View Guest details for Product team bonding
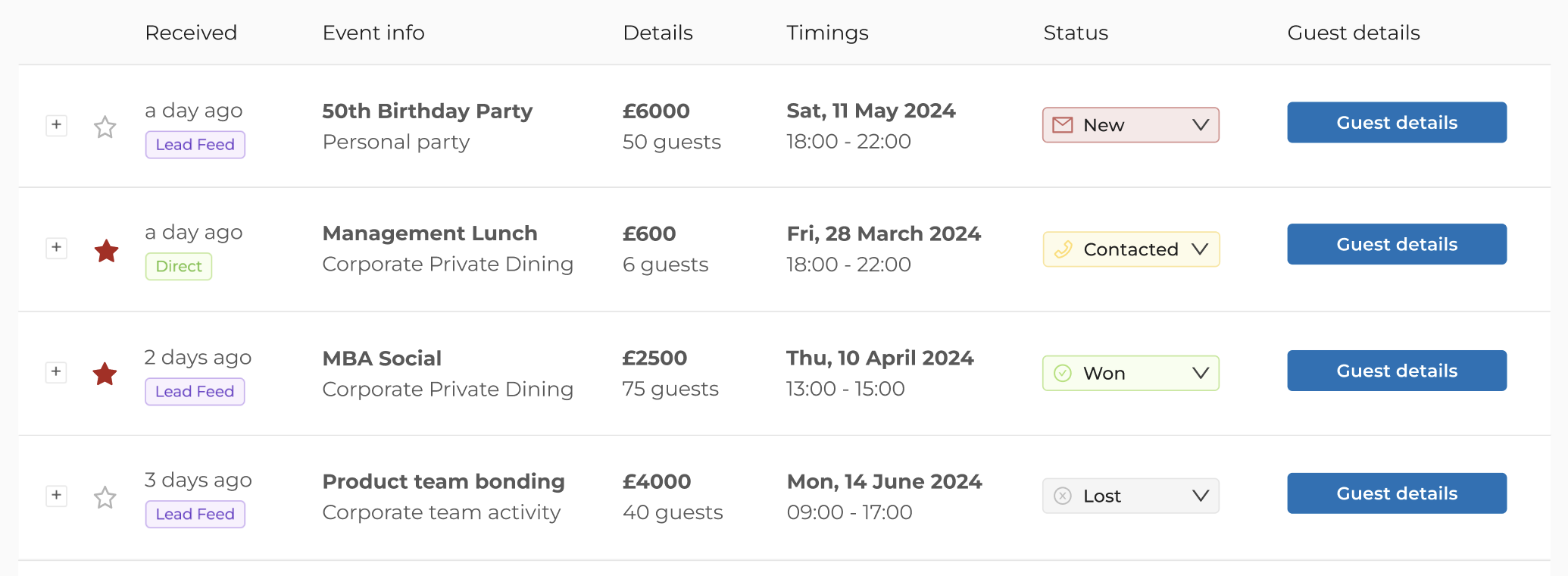Screen dimensions: 1568x576 coord(1397,493)
